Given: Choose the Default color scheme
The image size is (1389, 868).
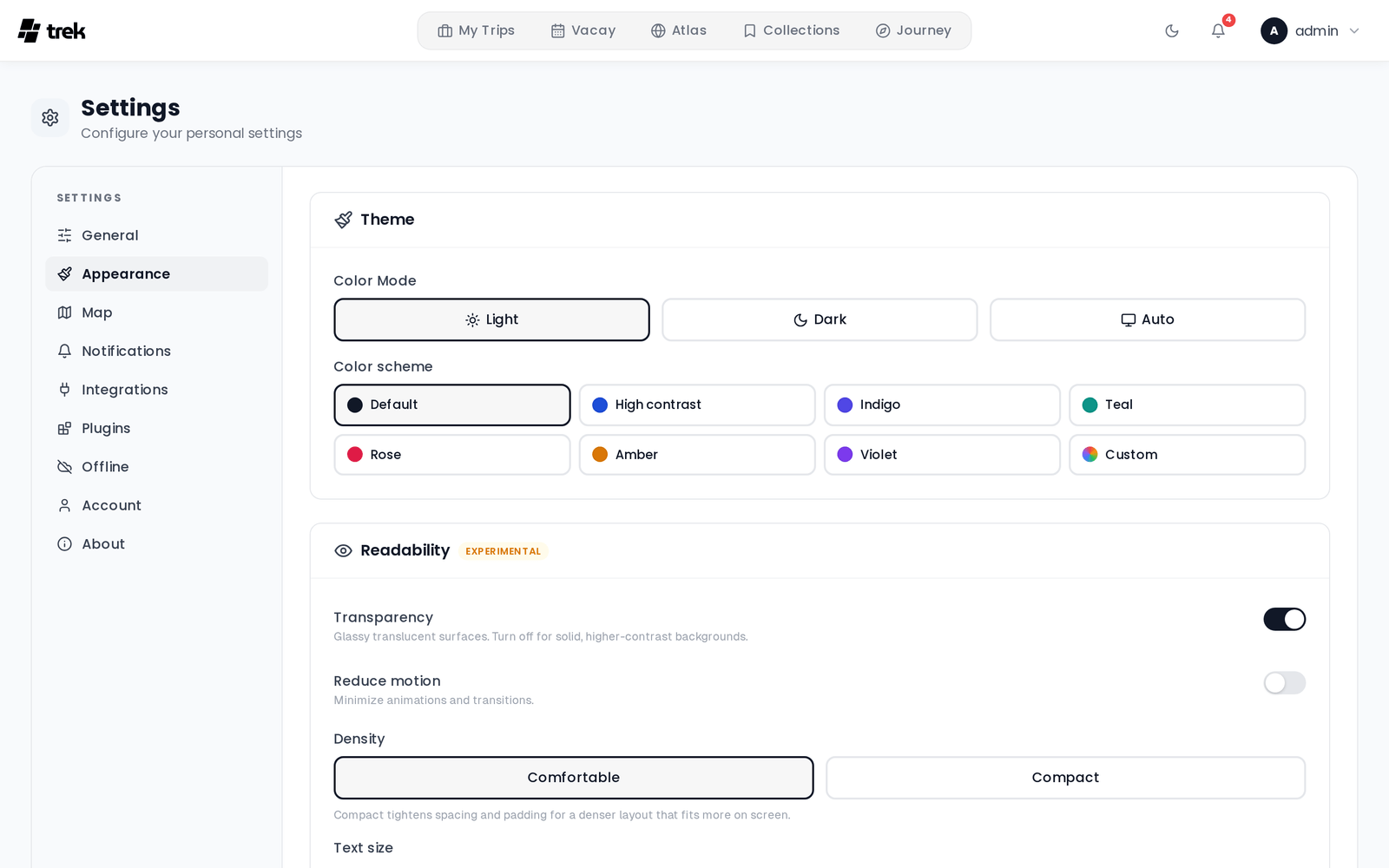Looking at the screenshot, I should (452, 404).
